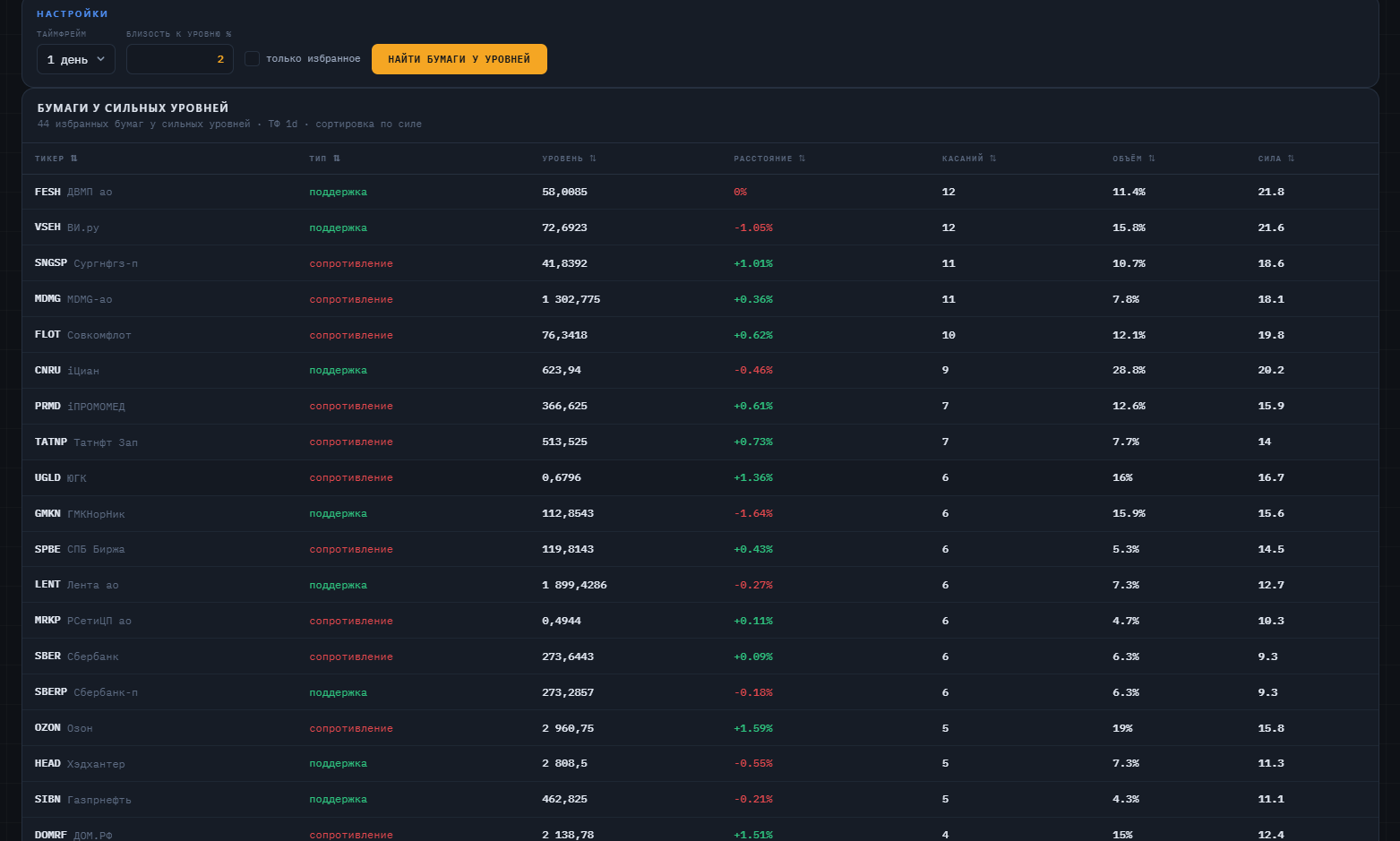Open the TATNP Татнфт 3ап ticker

(86, 442)
